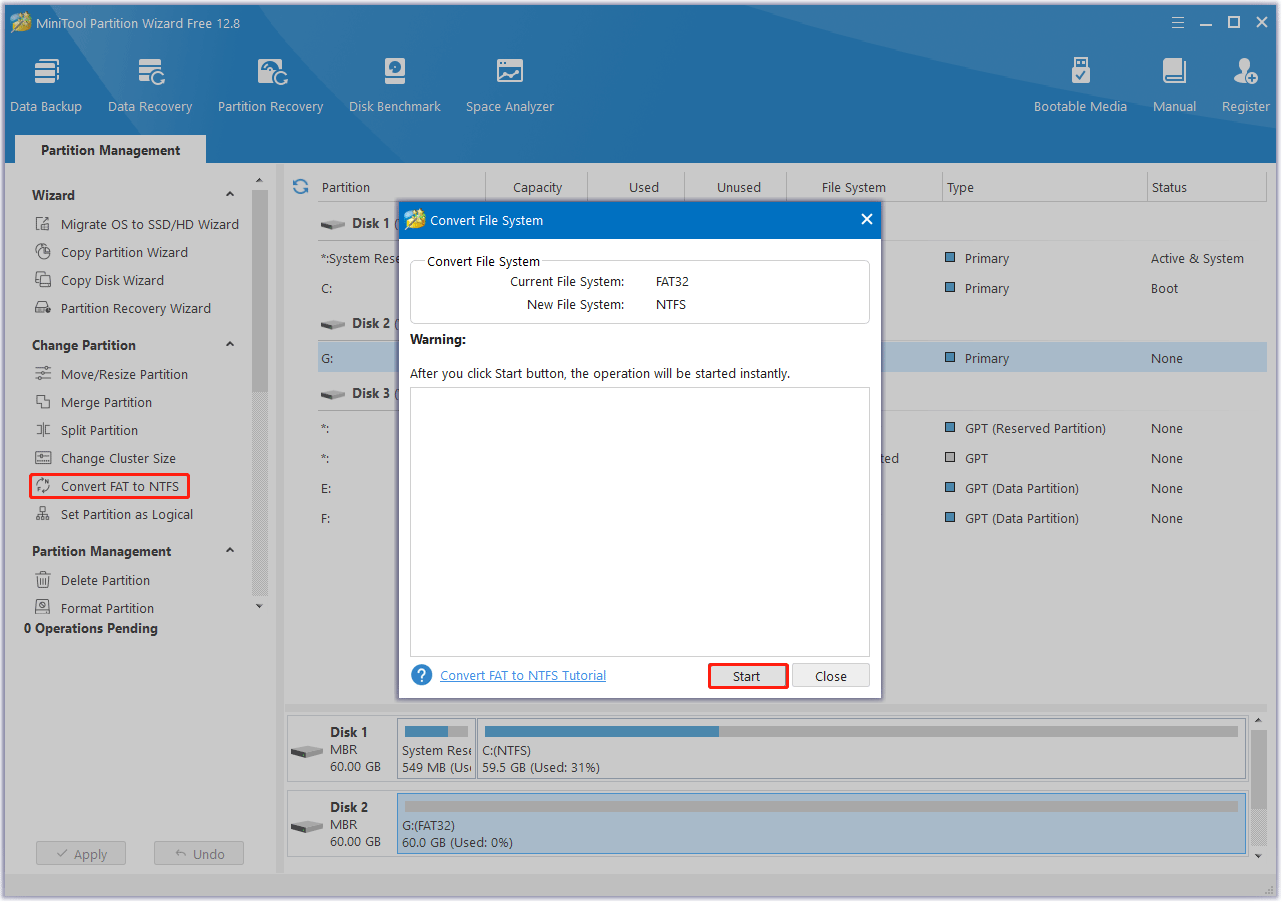Collapse the Change Partition section

[x=230, y=345]
